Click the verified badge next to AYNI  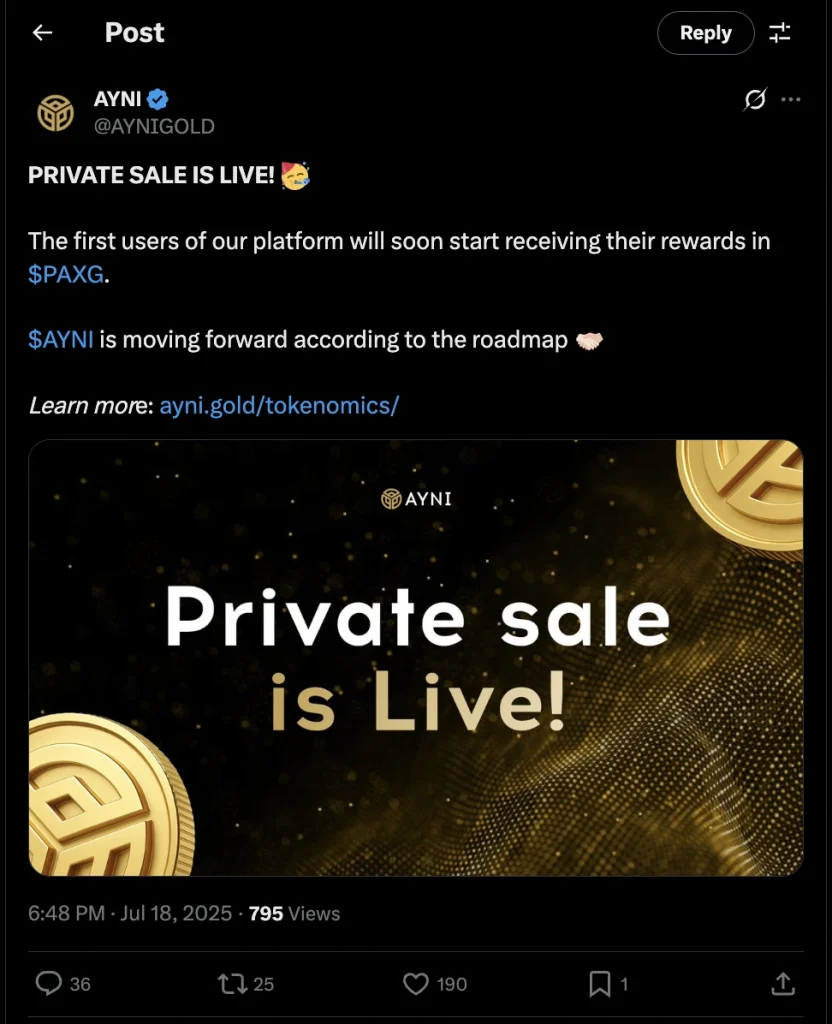pos(158,98)
